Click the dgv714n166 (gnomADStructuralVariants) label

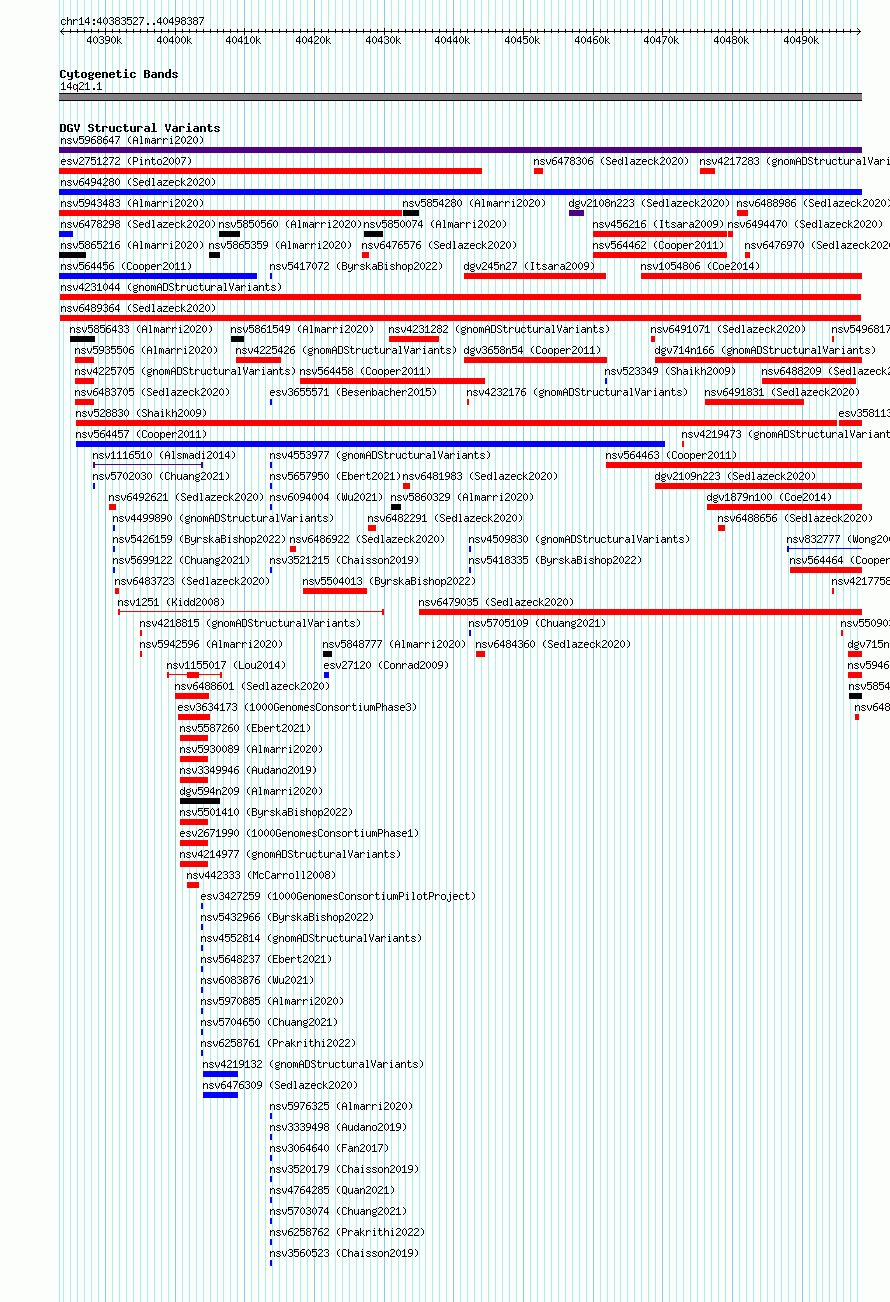(764, 350)
